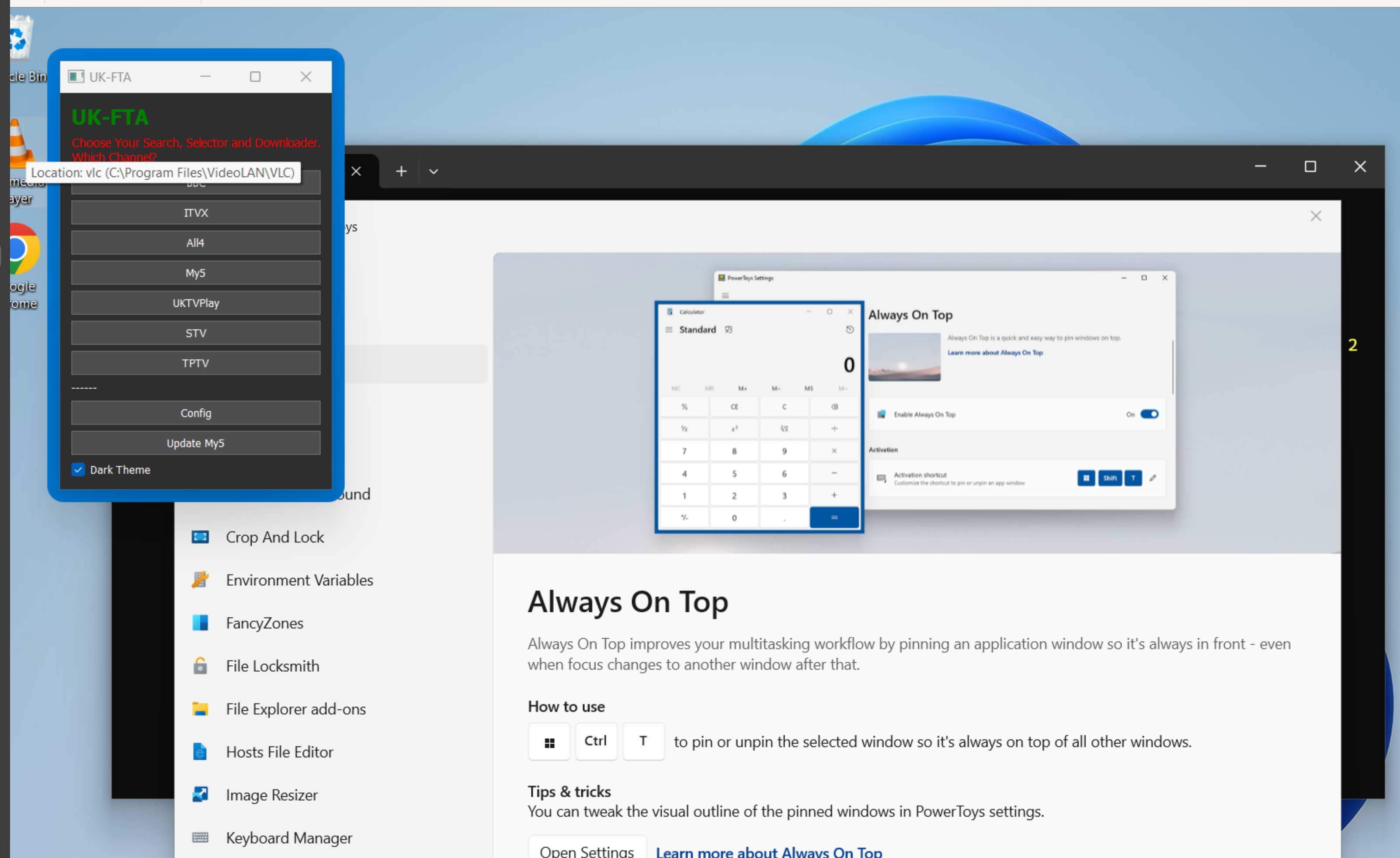Select Crop And Lock in sidebar
The width and height of the screenshot is (1400, 858).
(274, 537)
